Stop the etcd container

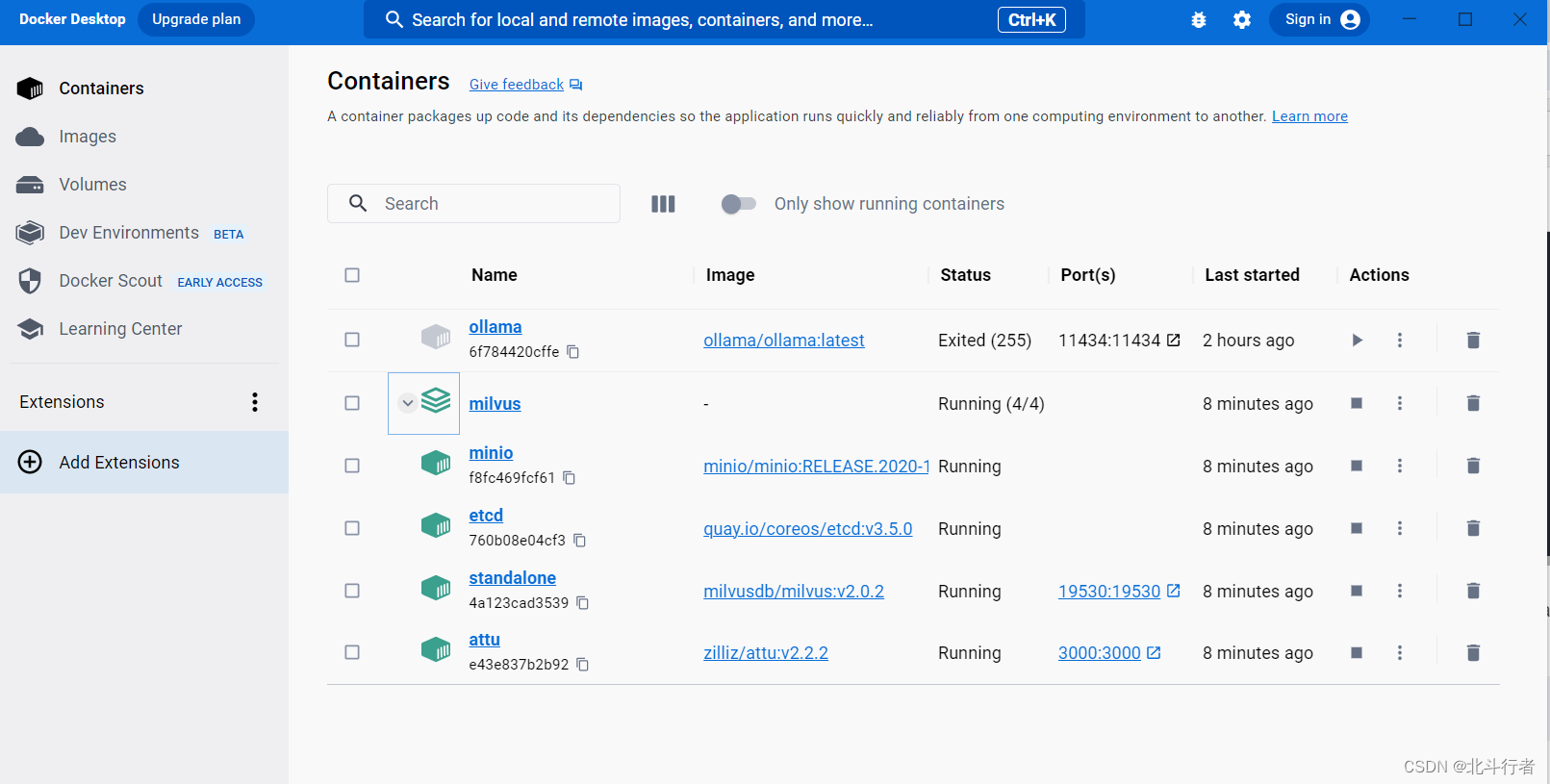[1357, 528]
